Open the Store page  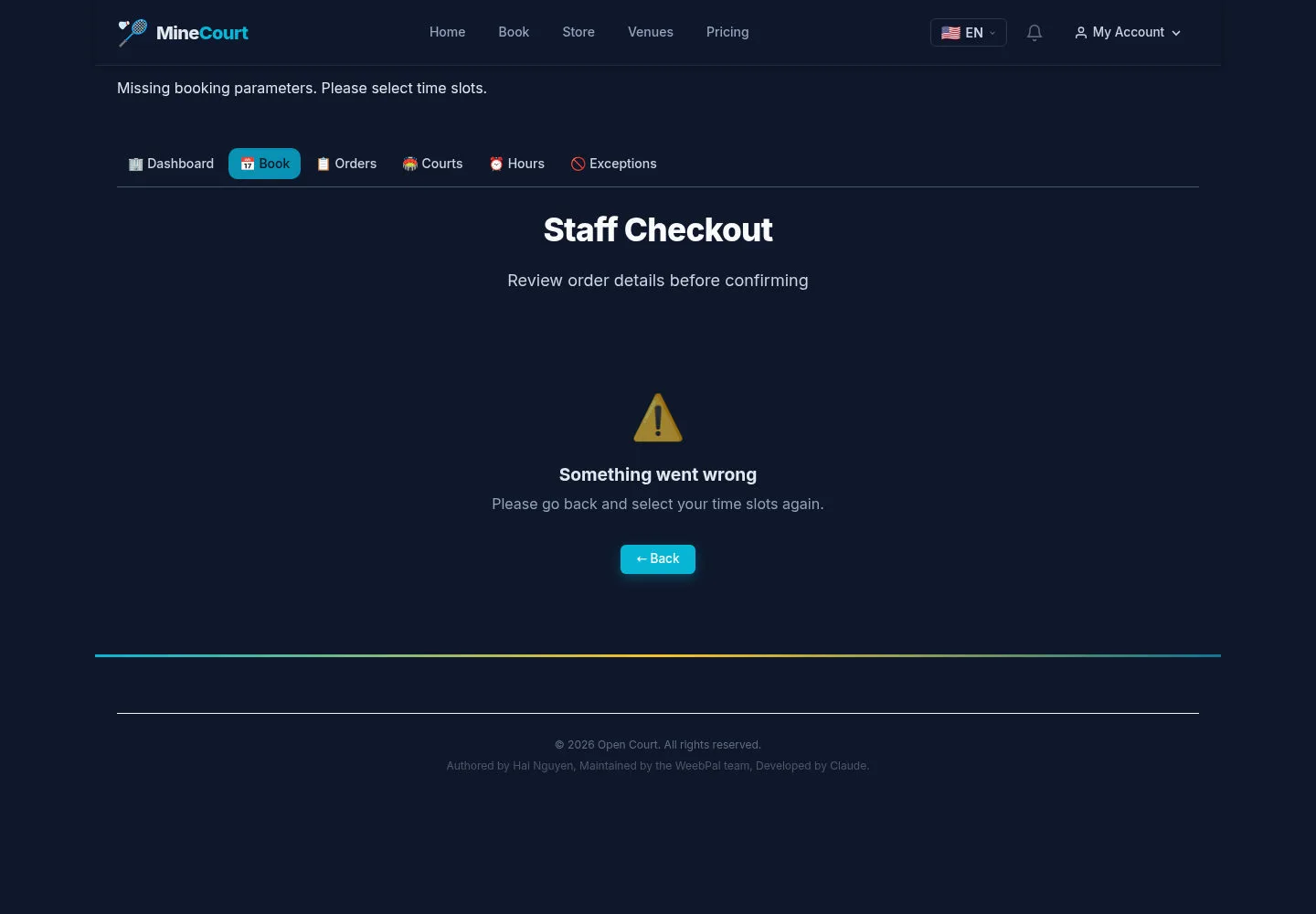click(578, 32)
